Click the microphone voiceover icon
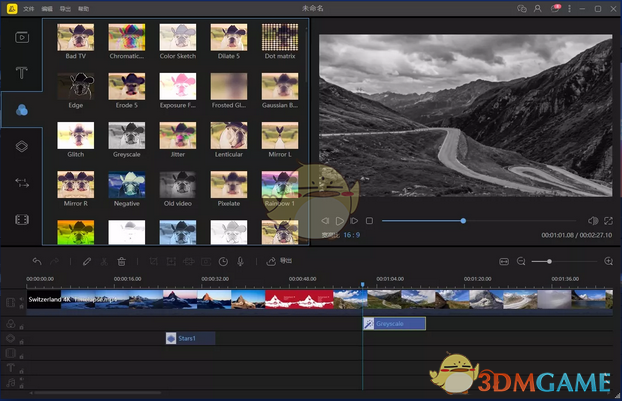The height and width of the screenshot is (401, 622). (241, 262)
